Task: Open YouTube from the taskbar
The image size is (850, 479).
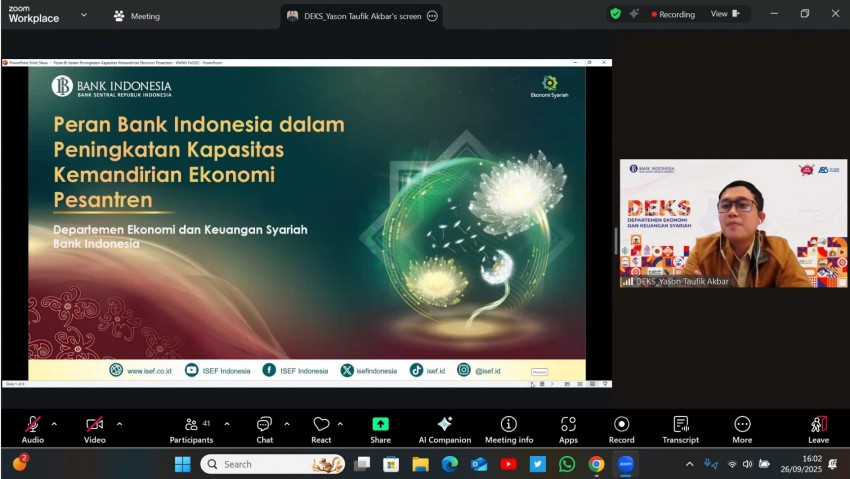Action: pos(508,464)
